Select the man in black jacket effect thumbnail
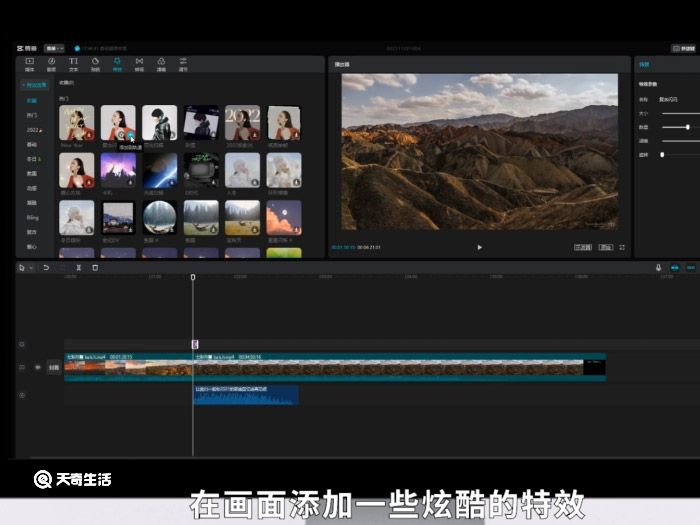 (159, 123)
